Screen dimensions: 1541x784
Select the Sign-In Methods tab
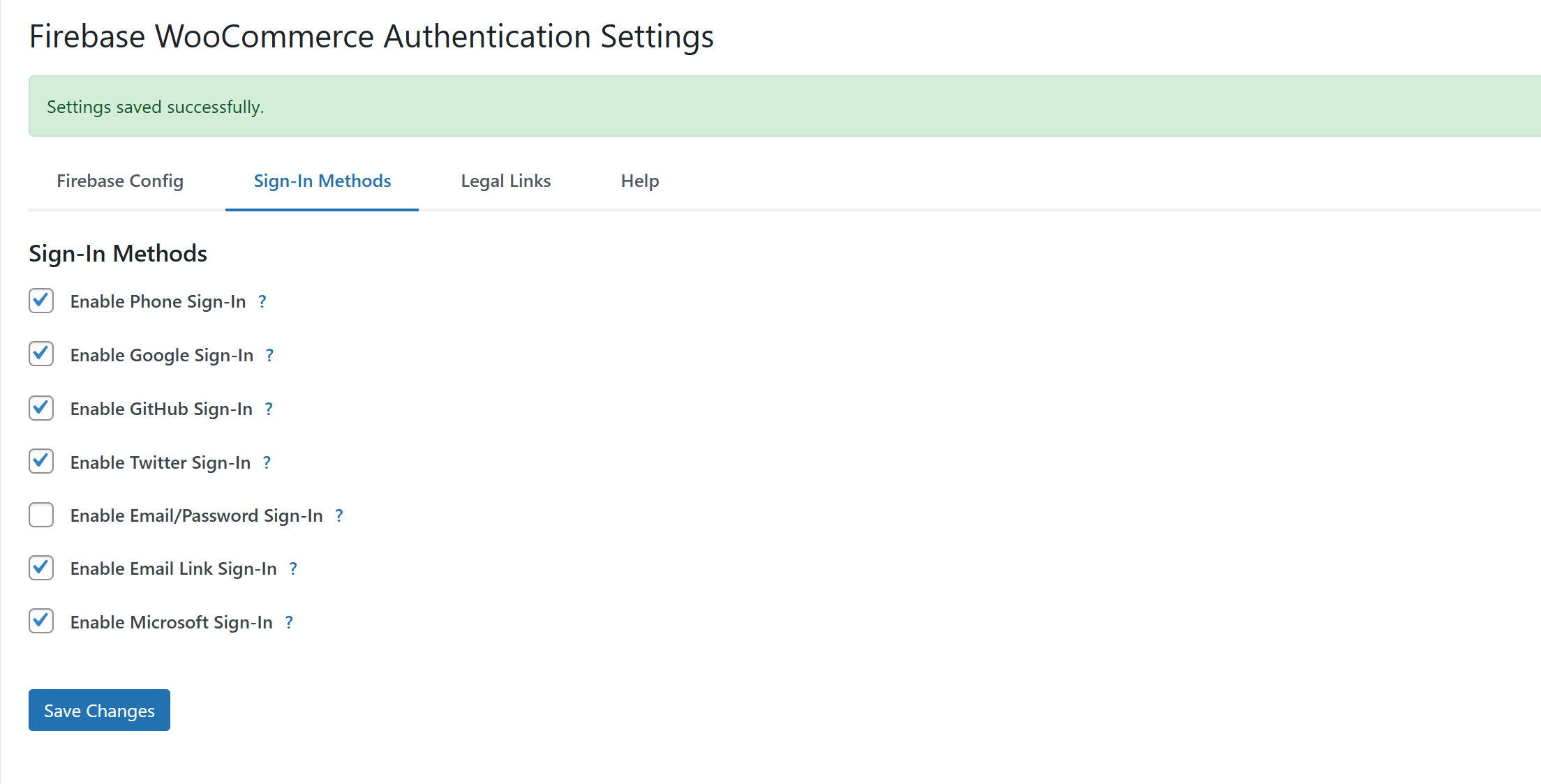pyautogui.click(x=322, y=181)
